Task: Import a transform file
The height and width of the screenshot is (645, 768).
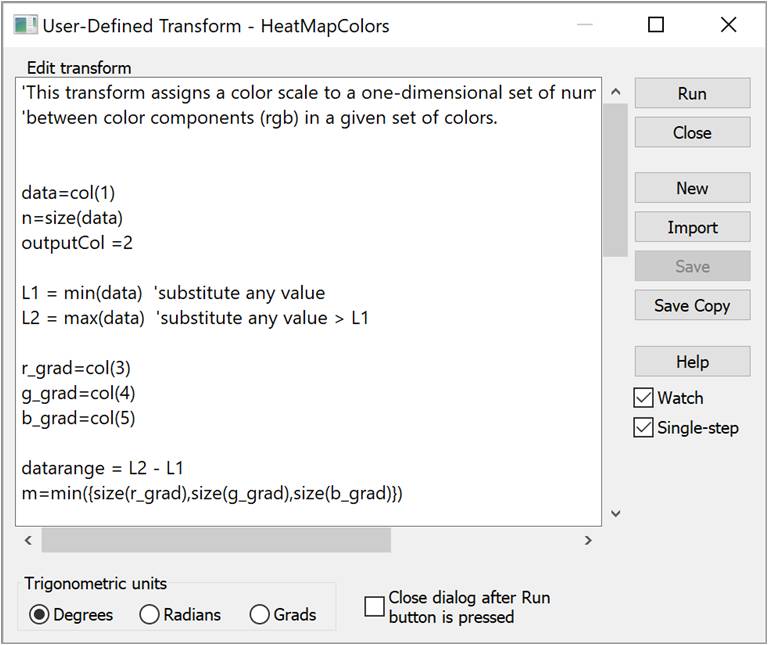Action: (x=692, y=227)
